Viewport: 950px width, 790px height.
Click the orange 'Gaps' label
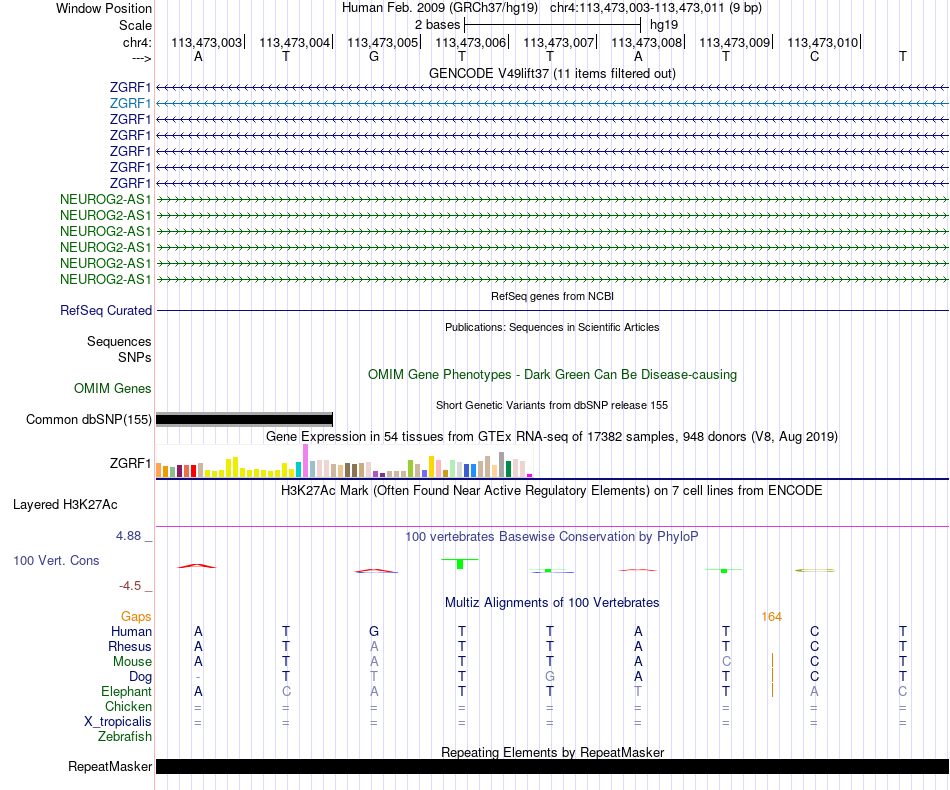pos(136,616)
